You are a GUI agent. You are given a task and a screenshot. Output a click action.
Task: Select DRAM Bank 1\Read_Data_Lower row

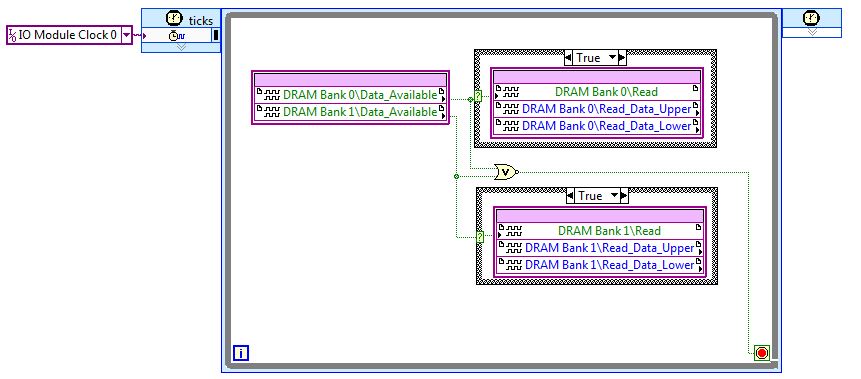coord(599,265)
